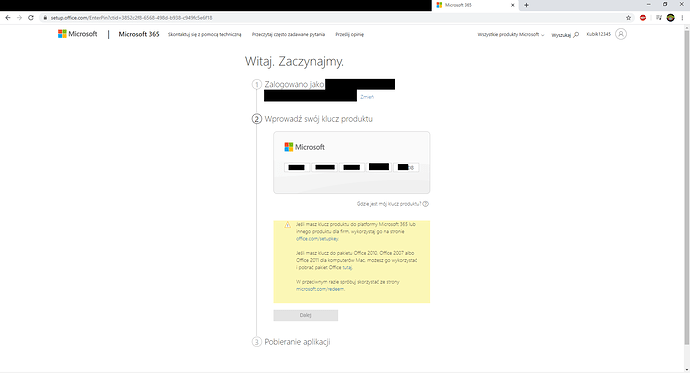The height and width of the screenshot is (373, 690).
Task: Click the Dalej button
Action: click(x=306, y=315)
